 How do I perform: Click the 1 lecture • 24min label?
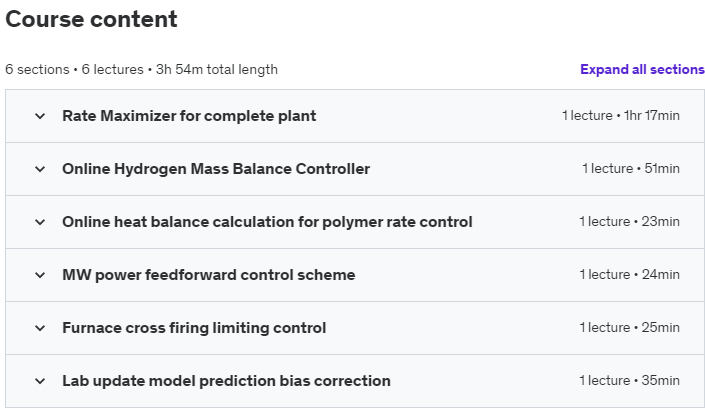[x=629, y=275]
